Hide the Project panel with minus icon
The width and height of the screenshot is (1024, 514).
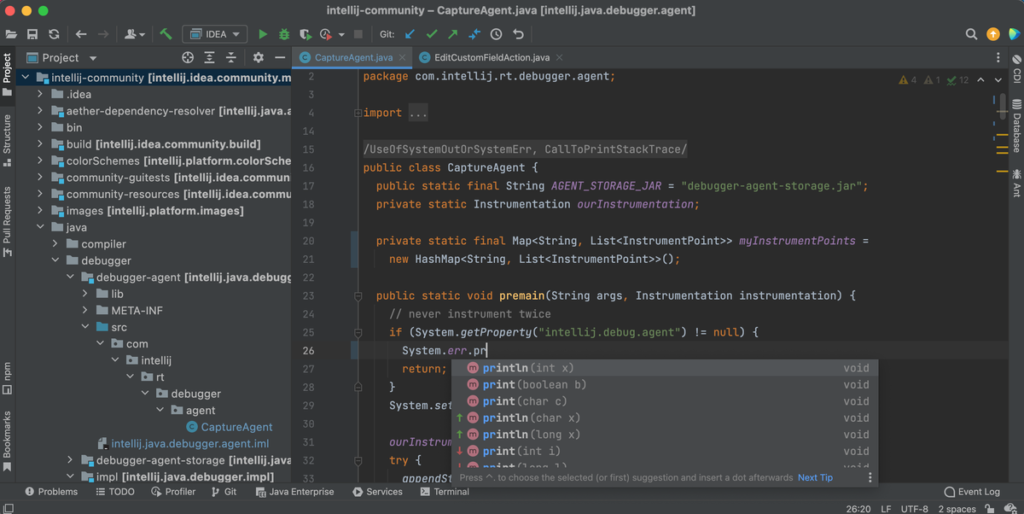(x=280, y=57)
